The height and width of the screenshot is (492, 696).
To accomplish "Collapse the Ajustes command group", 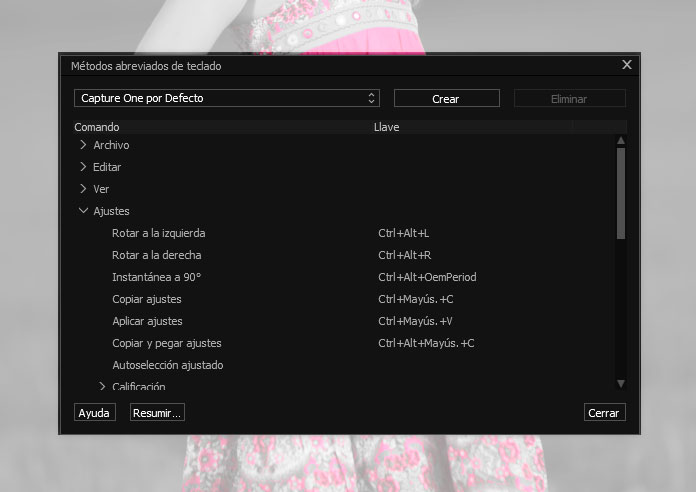I will pyautogui.click(x=83, y=211).
